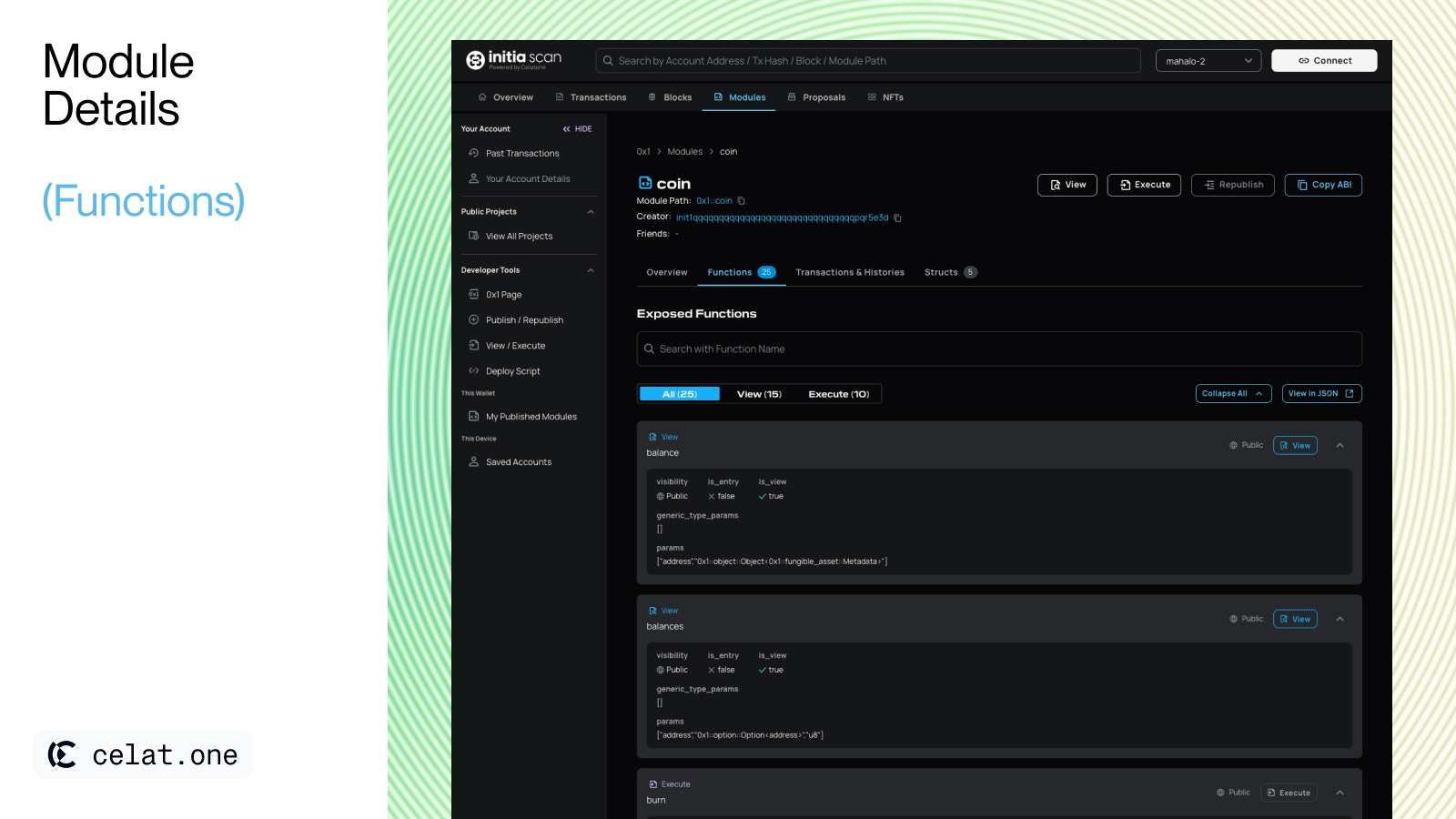This screenshot has width=1456, height=819.
Task: Click the Connect wallet button
Action: coord(1324,61)
